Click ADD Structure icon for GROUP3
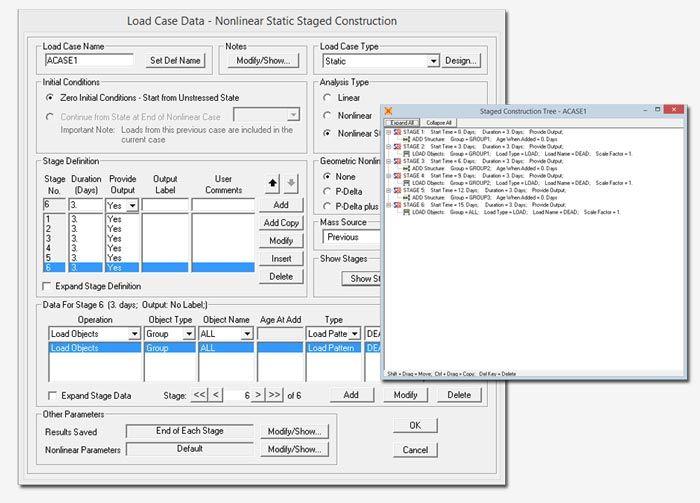Screen dimensions: 700x503 pyautogui.click(x=406, y=198)
